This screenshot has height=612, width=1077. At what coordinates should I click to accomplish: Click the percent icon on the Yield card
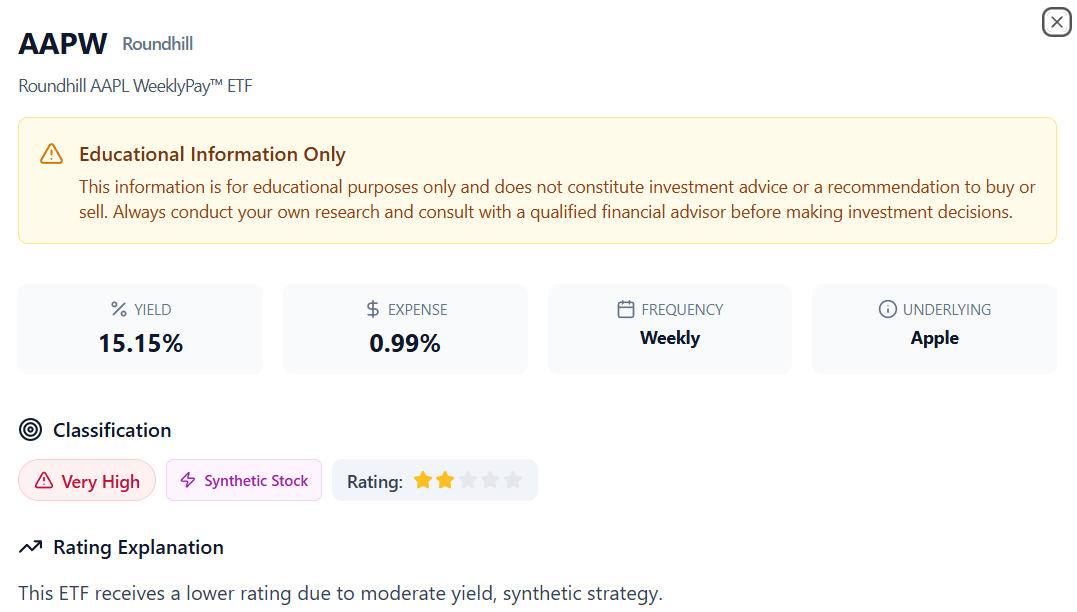pos(119,309)
